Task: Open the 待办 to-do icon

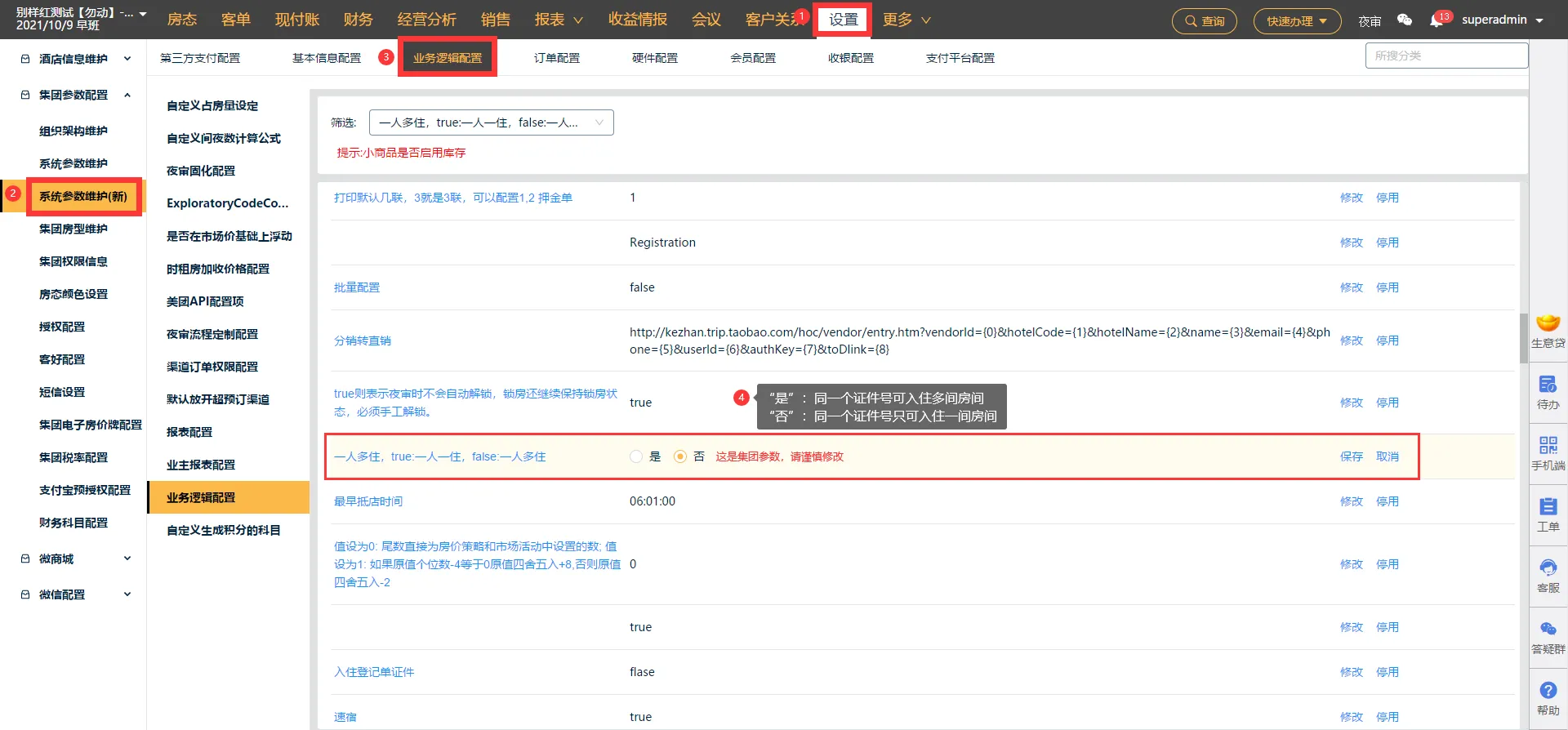Action: [x=1548, y=392]
